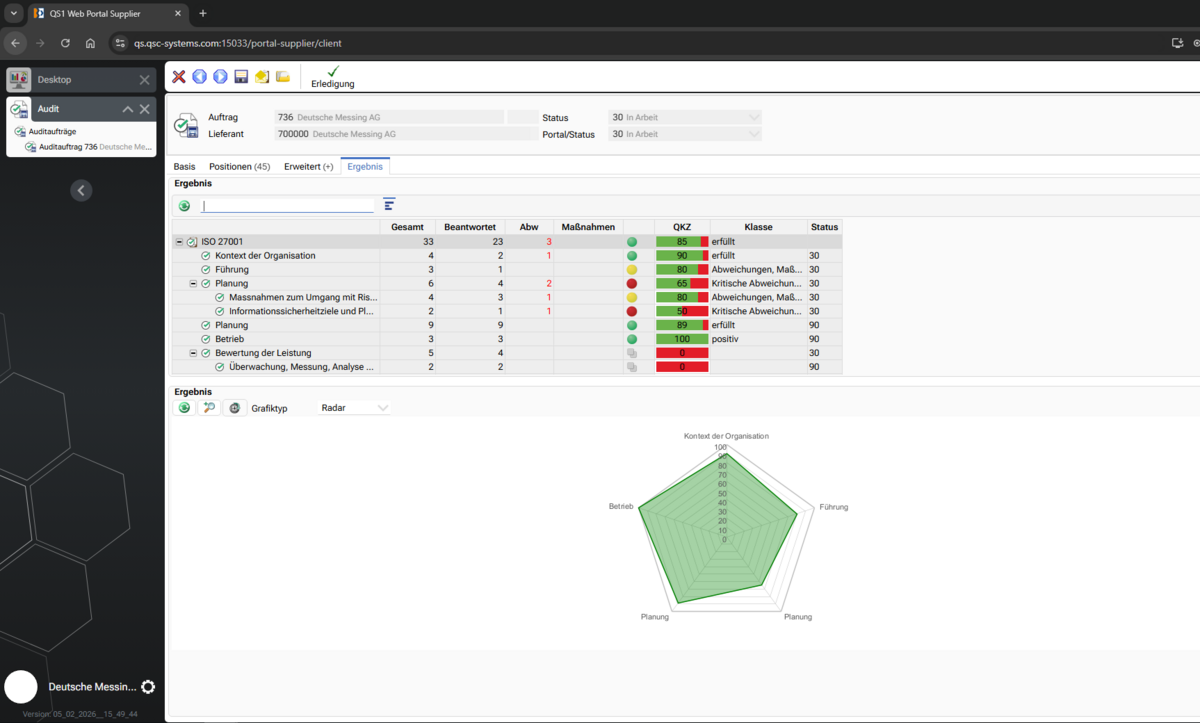Click the zoom magnifier icon in chart toolbar
The height and width of the screenshot is (723, 1200).
click(x=209, y=408)
